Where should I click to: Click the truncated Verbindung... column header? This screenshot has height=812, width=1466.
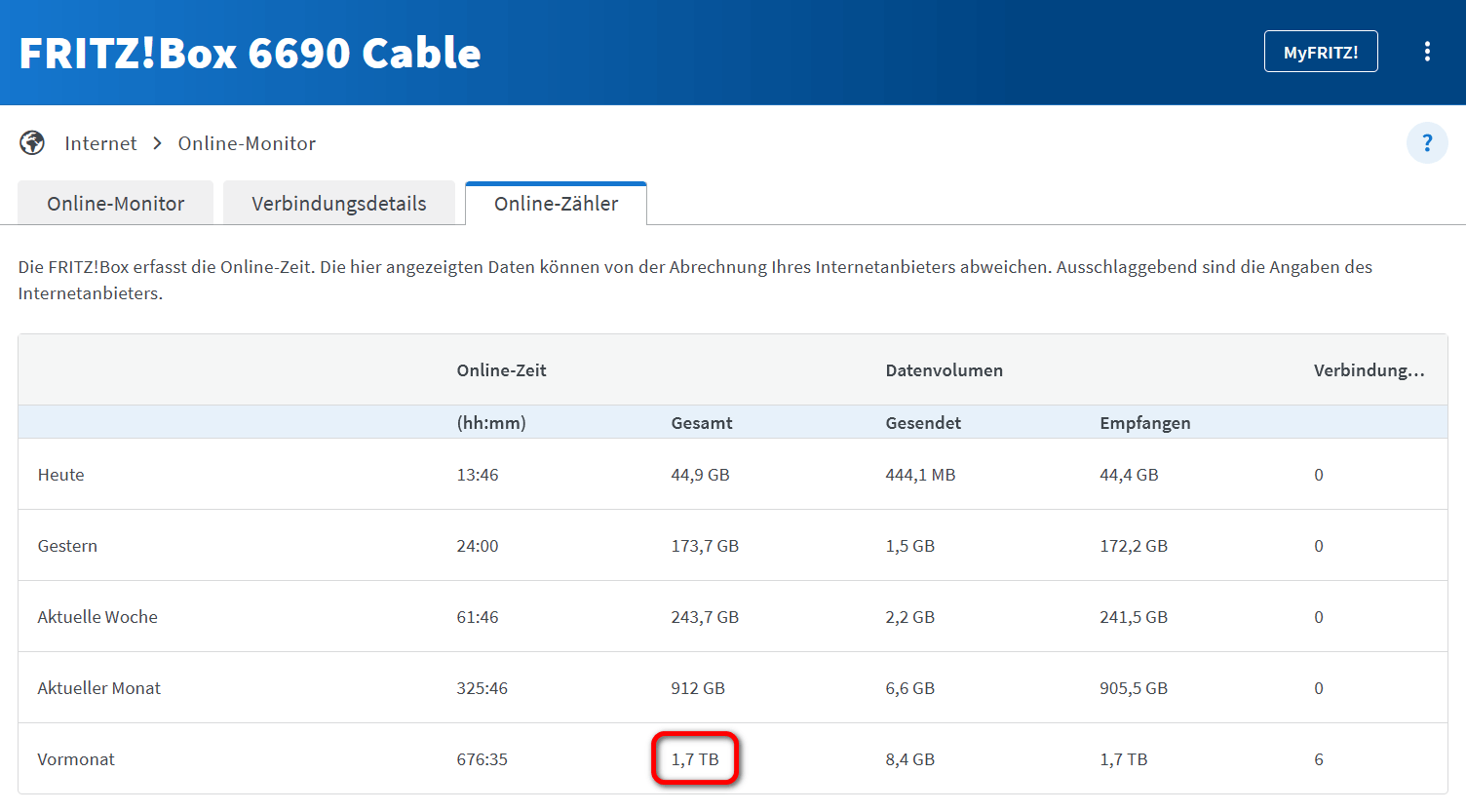[1369, 370]
